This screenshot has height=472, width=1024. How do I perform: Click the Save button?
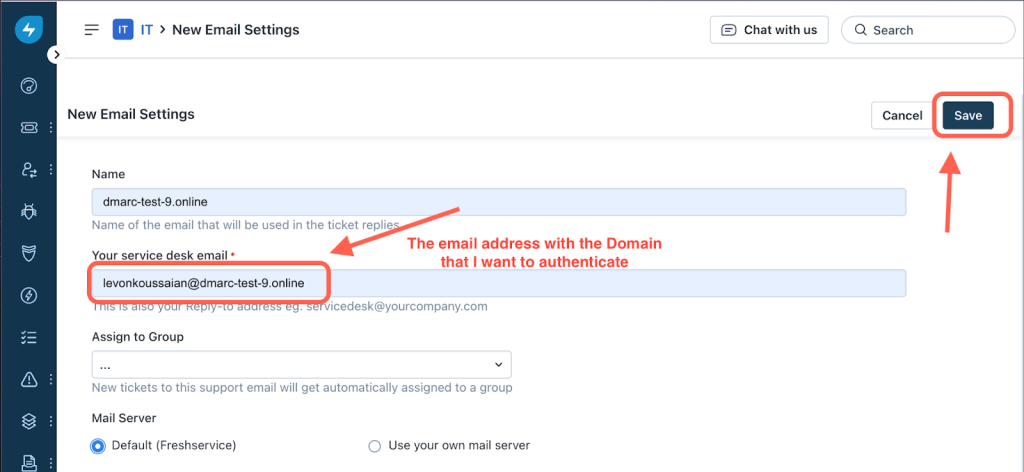967,115
